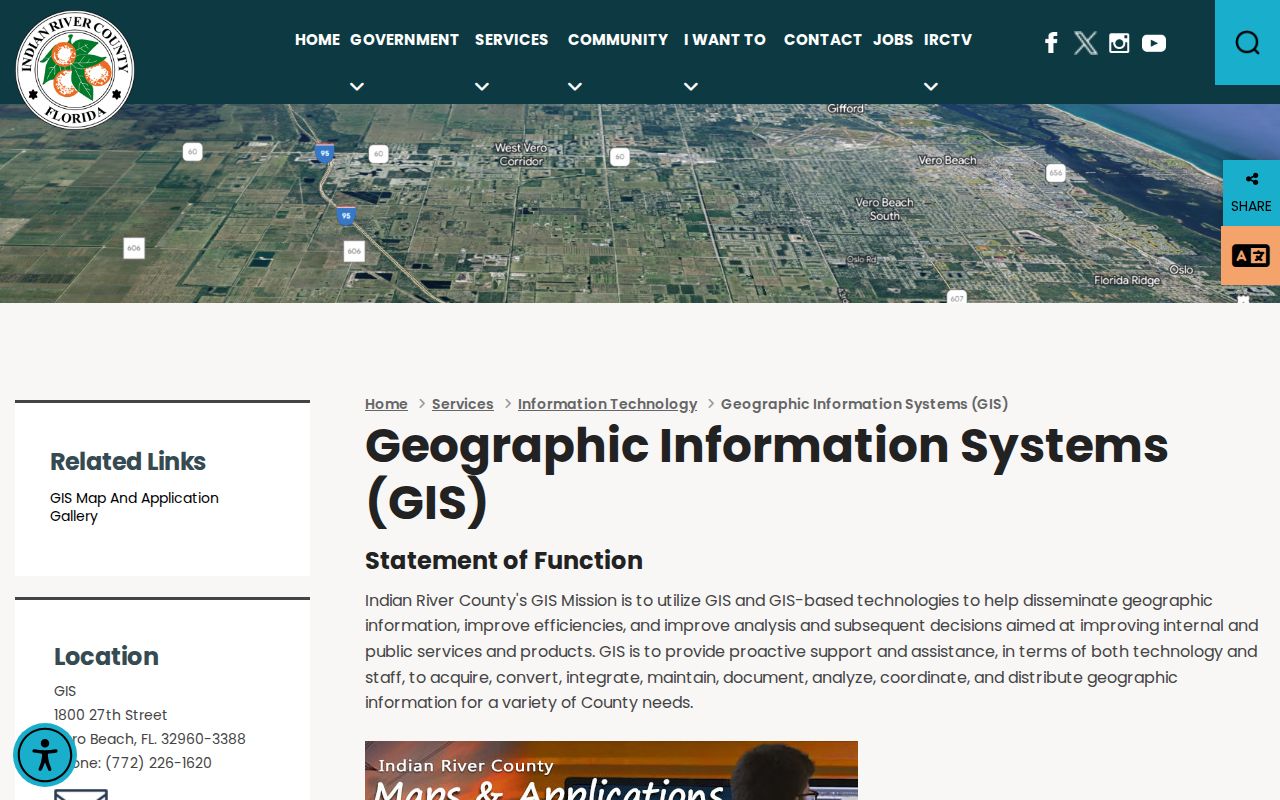Expand the I Want To chevron
Screen dimensions: 1280x800
[691, 87]
